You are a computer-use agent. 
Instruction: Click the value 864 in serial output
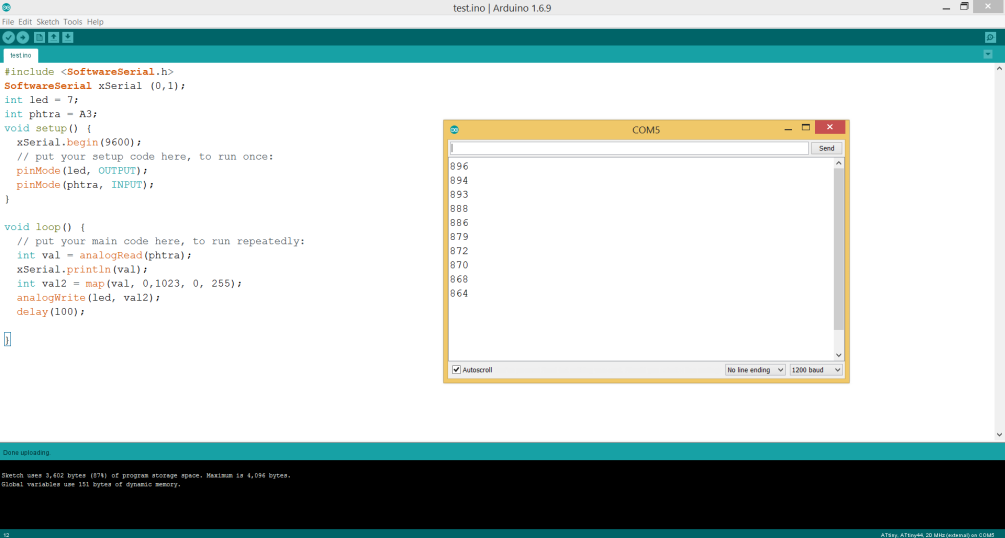click(x=459, y=293)
